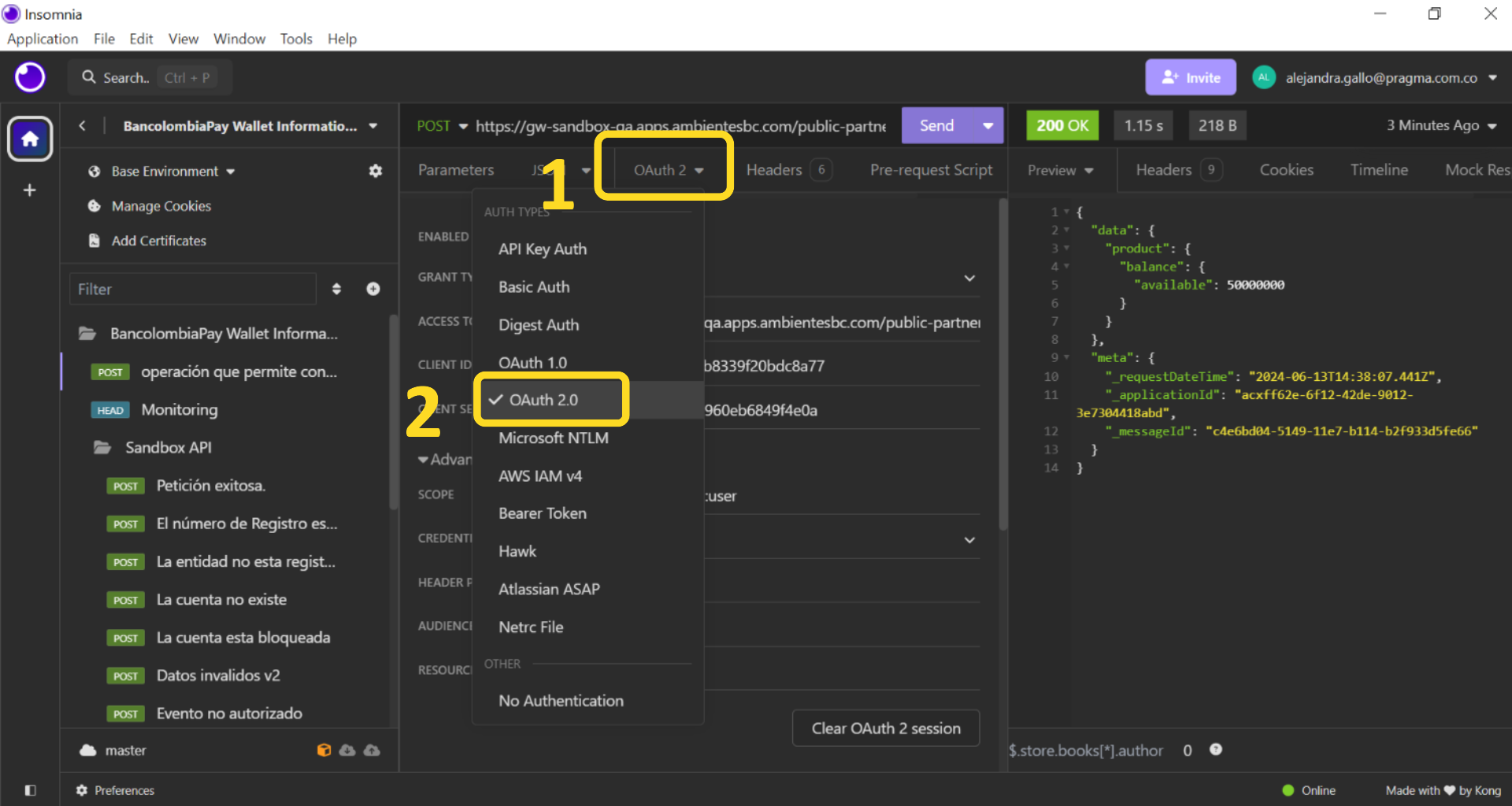This screenshot has width=1512, height=806.
Task: Open the OAuth 2 auth tab dropdown
Action: (669, 170)
